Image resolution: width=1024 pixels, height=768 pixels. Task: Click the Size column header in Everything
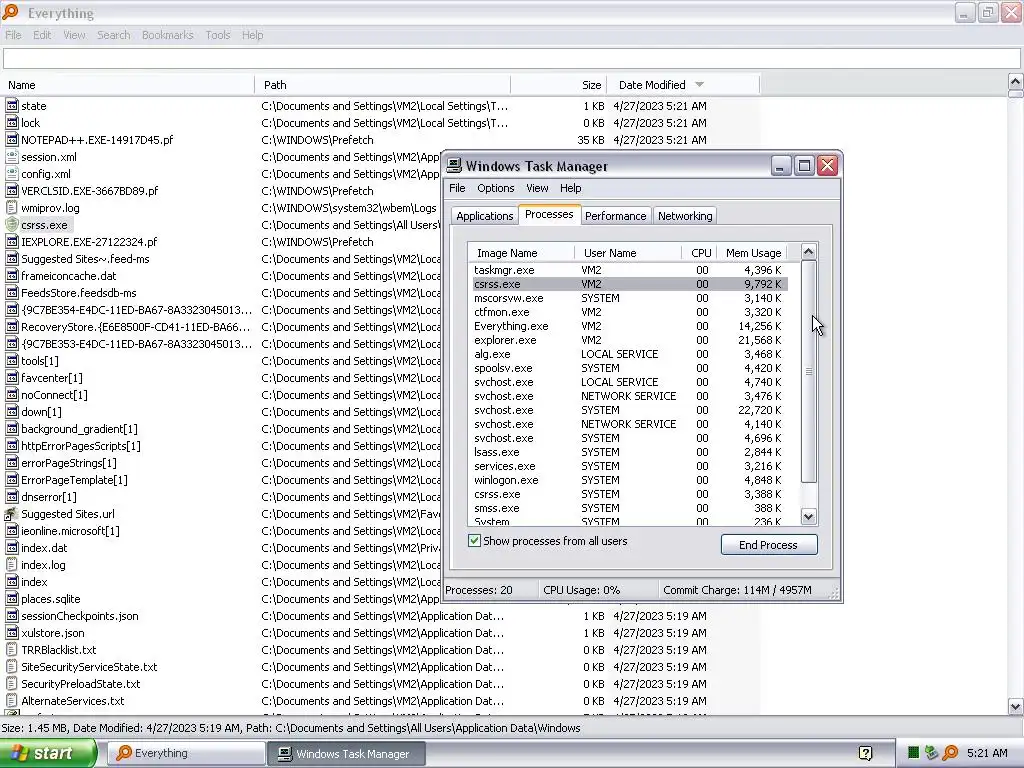click(x=559, y=85)
